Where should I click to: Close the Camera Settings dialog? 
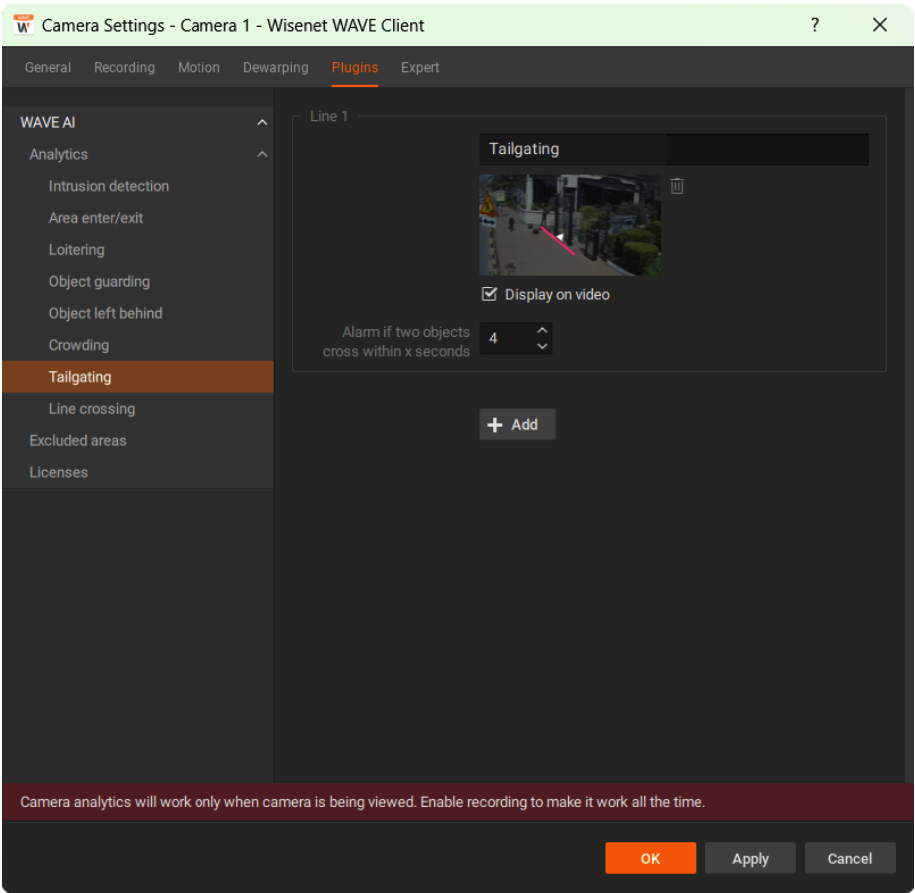point(879,25)
